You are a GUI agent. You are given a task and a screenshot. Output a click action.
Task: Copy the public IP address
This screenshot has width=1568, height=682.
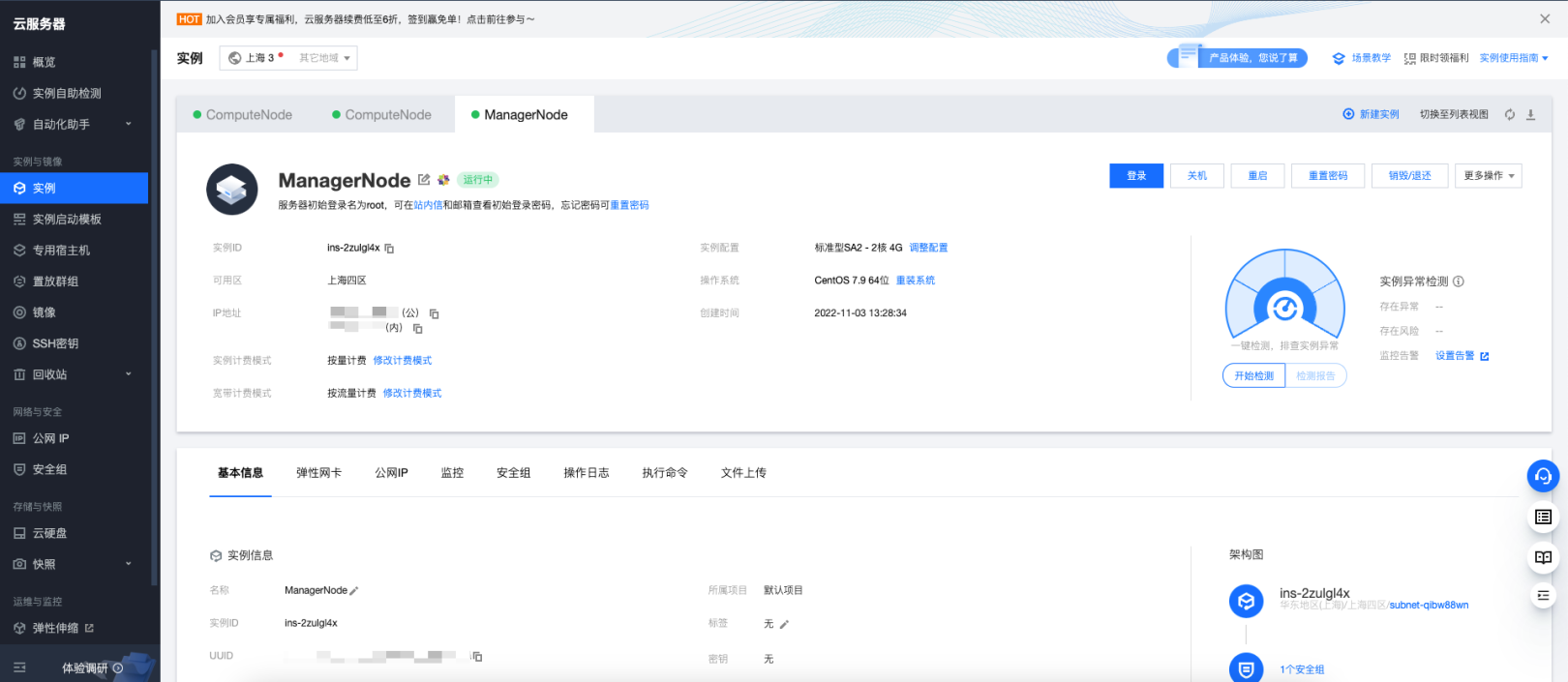click(435, 313)
